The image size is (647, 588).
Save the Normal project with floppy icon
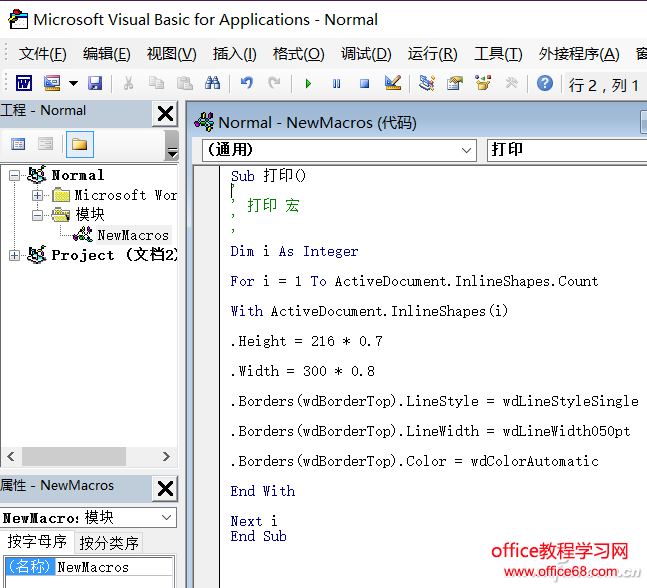(95, 84)
